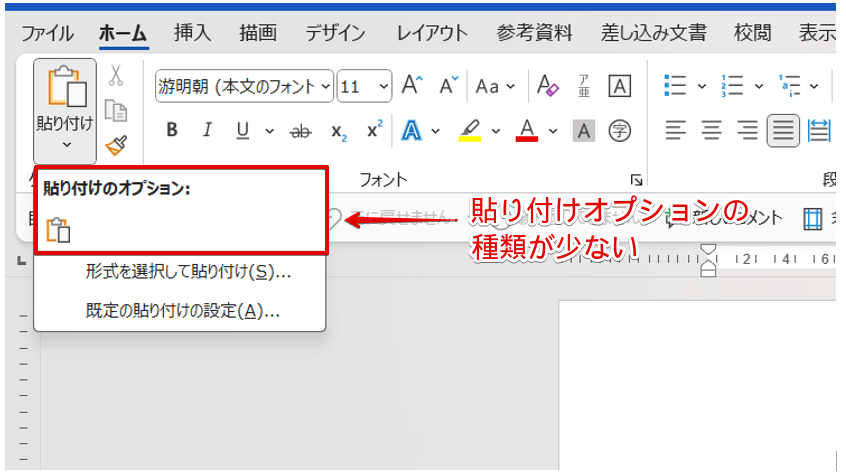Toggle bold formatting

point(172,130)
